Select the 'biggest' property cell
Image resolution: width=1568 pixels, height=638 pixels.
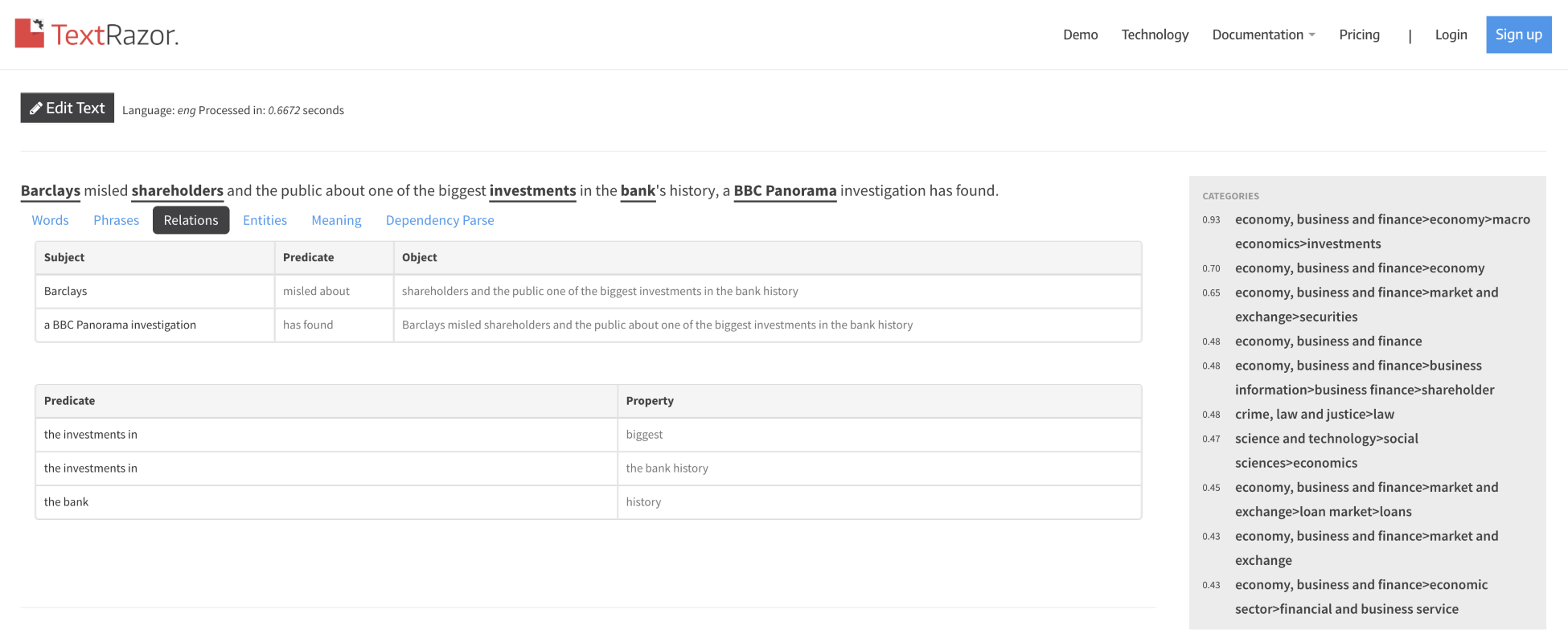[879, 434]
